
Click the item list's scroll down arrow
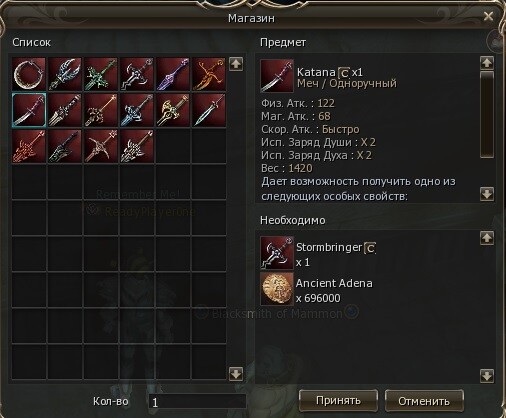(236, 374)
